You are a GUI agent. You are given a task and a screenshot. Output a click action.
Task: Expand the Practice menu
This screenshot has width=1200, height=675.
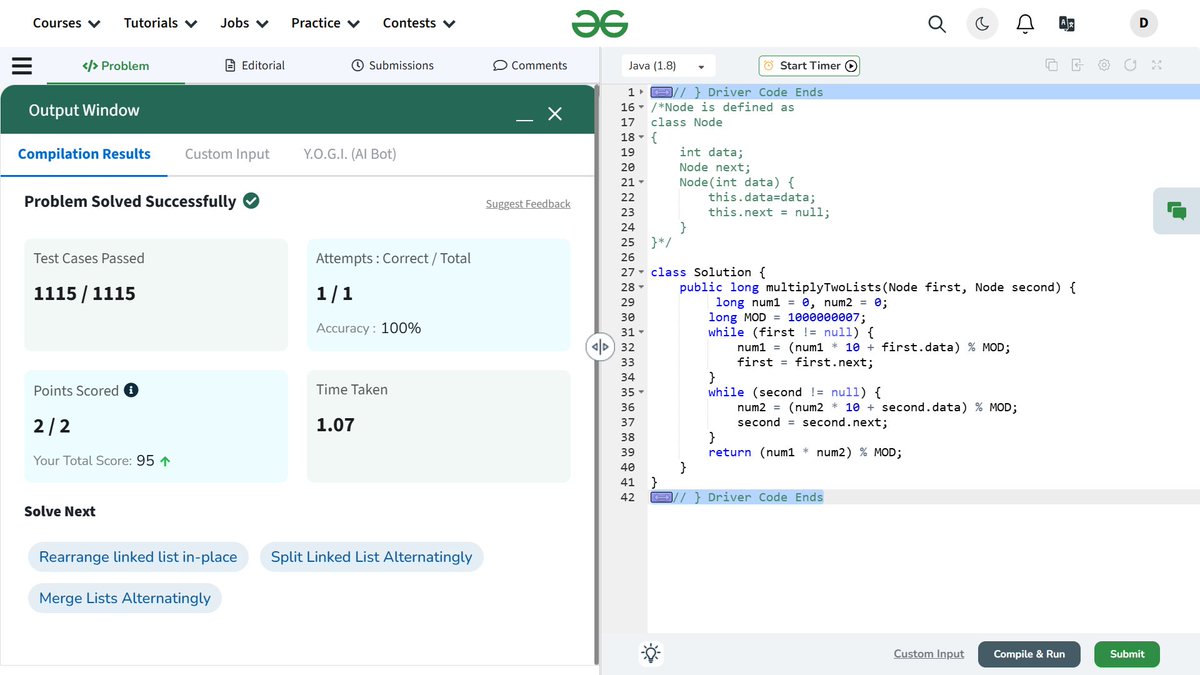point(325,23)
